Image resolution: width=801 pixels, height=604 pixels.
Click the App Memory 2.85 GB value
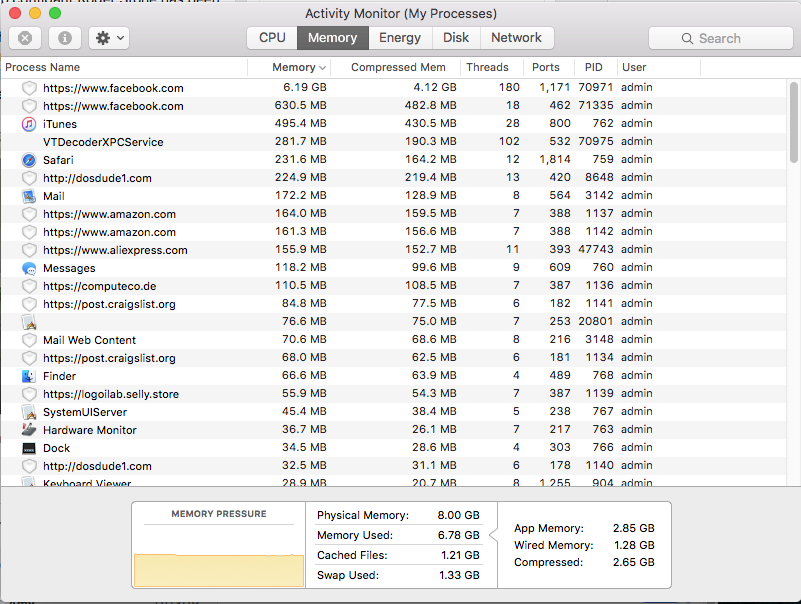633,528
